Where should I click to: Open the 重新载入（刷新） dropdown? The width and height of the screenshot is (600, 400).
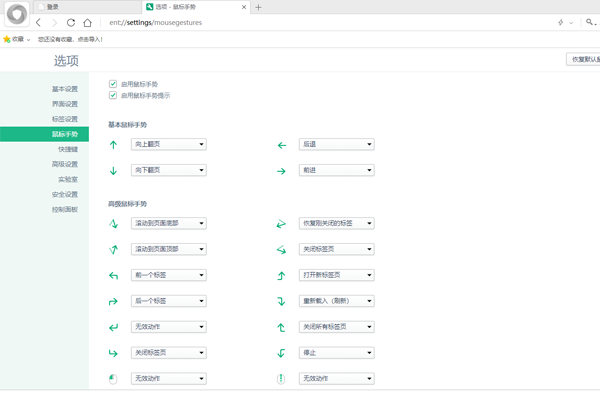[336, 301]
